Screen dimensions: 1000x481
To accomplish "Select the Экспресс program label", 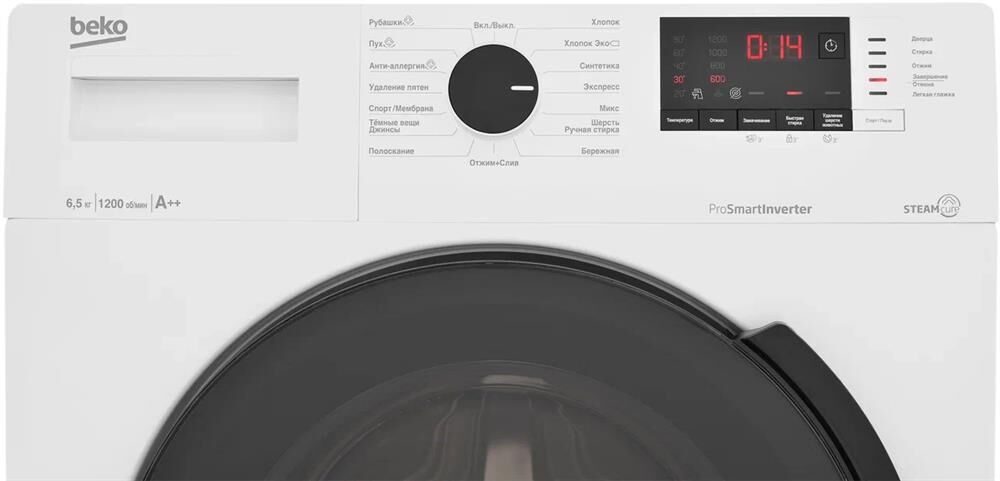I will click(x=601, y=87).
